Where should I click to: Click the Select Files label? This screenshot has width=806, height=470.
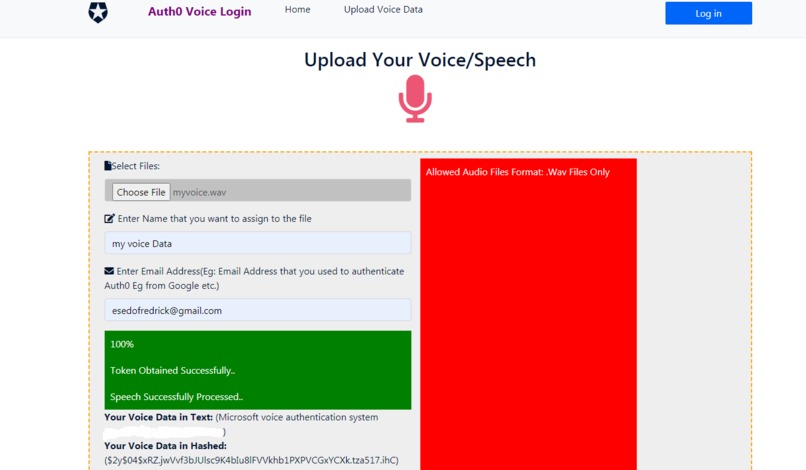[136, 166]
